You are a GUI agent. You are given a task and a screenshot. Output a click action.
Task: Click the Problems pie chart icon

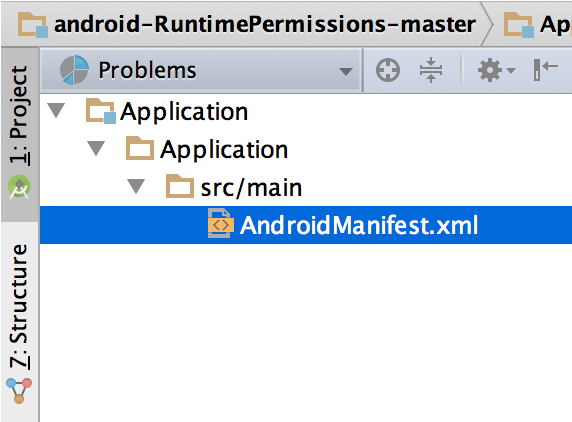[74, 70]
